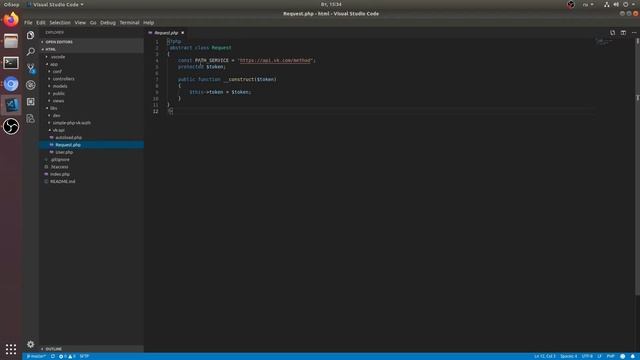Image resolution: width=640 pixels, height=360 pixels.
Task: Show Applications grid in the dock
Action: pos(11,349)
